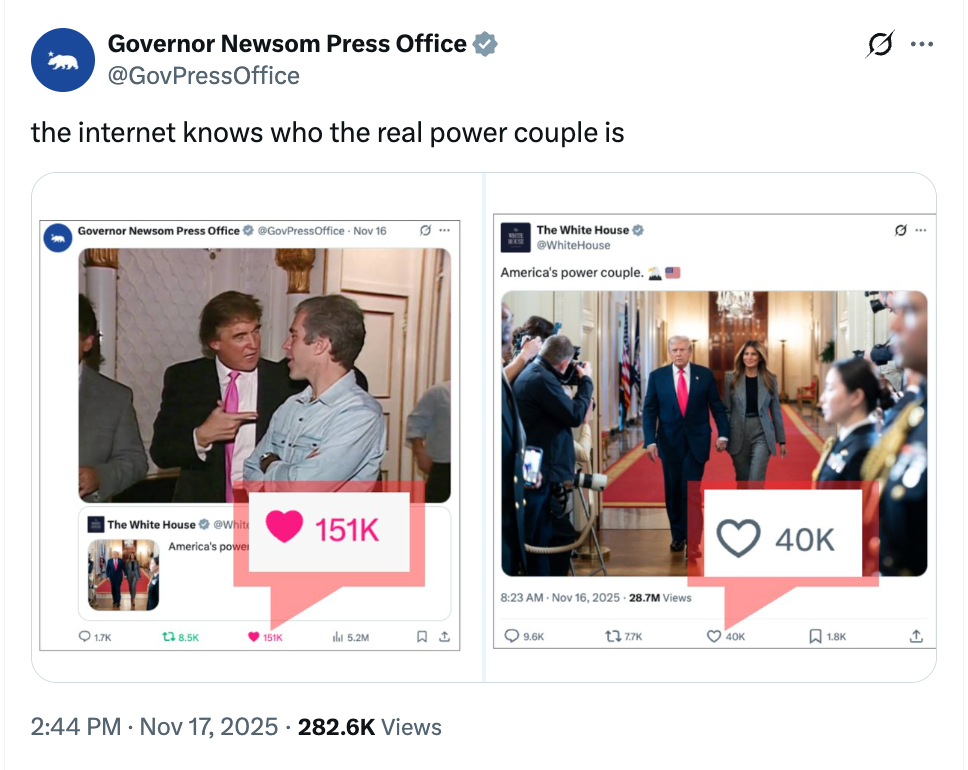Click the verified checkmark badge next to the name
This screenshot has height=770, width=968.
pyautogui.click(x=486, y=43)
